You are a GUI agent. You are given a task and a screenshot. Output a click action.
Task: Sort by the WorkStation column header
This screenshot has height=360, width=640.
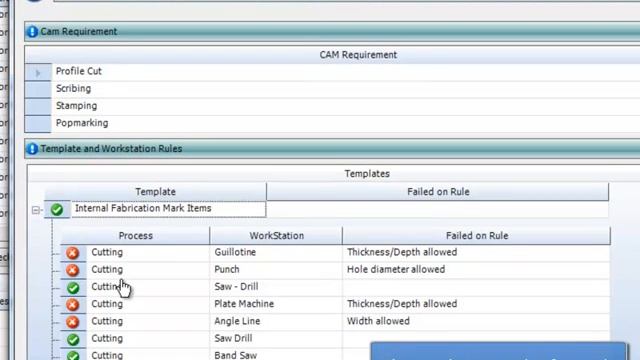(x=276, y=236)
